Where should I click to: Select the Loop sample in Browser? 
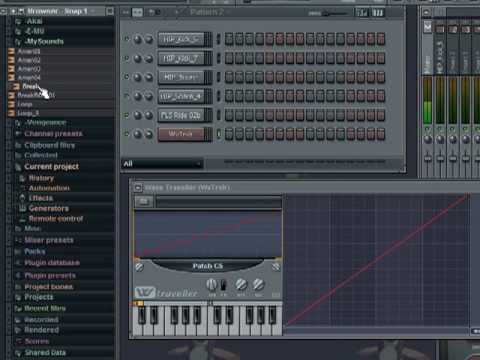(x=25, y=104)
